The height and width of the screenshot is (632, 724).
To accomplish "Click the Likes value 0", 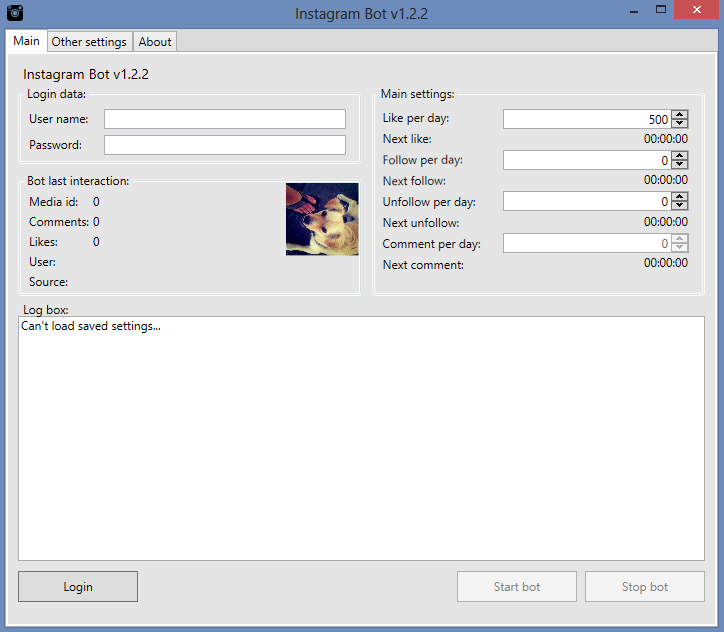I will point(96,241).
